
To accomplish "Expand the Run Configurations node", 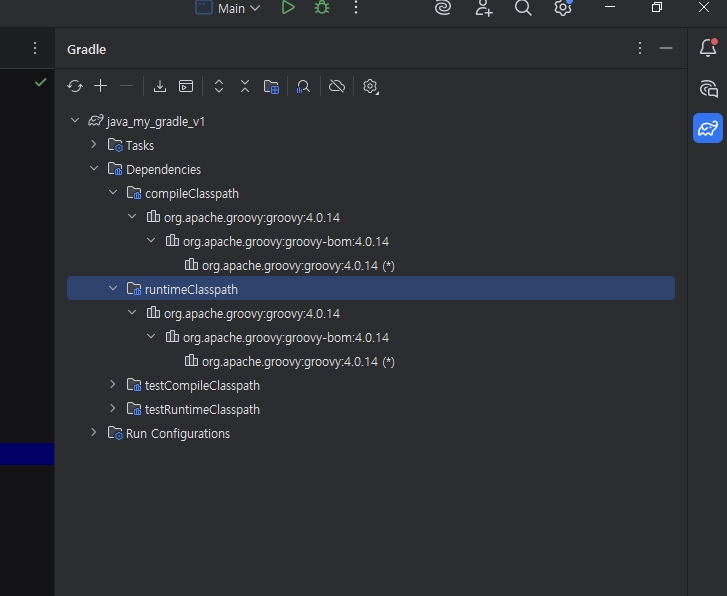I will (94, 433).
